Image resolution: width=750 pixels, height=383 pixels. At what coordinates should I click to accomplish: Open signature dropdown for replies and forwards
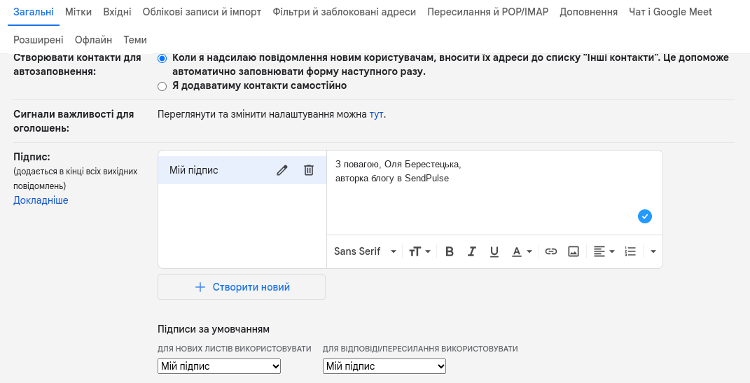pos(384,367)
